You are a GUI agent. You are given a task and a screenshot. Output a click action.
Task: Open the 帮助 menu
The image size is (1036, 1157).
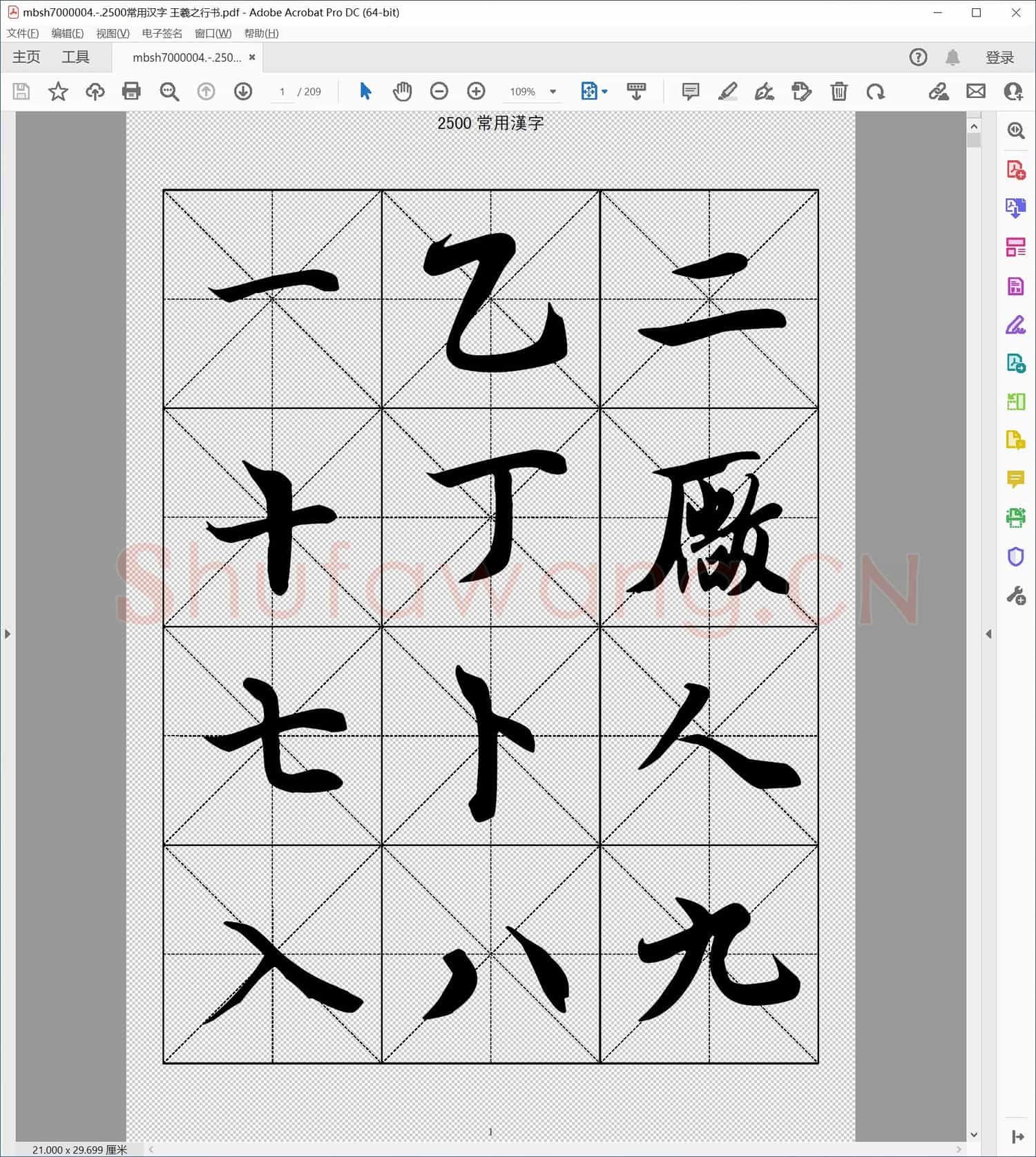click(261, 33)
